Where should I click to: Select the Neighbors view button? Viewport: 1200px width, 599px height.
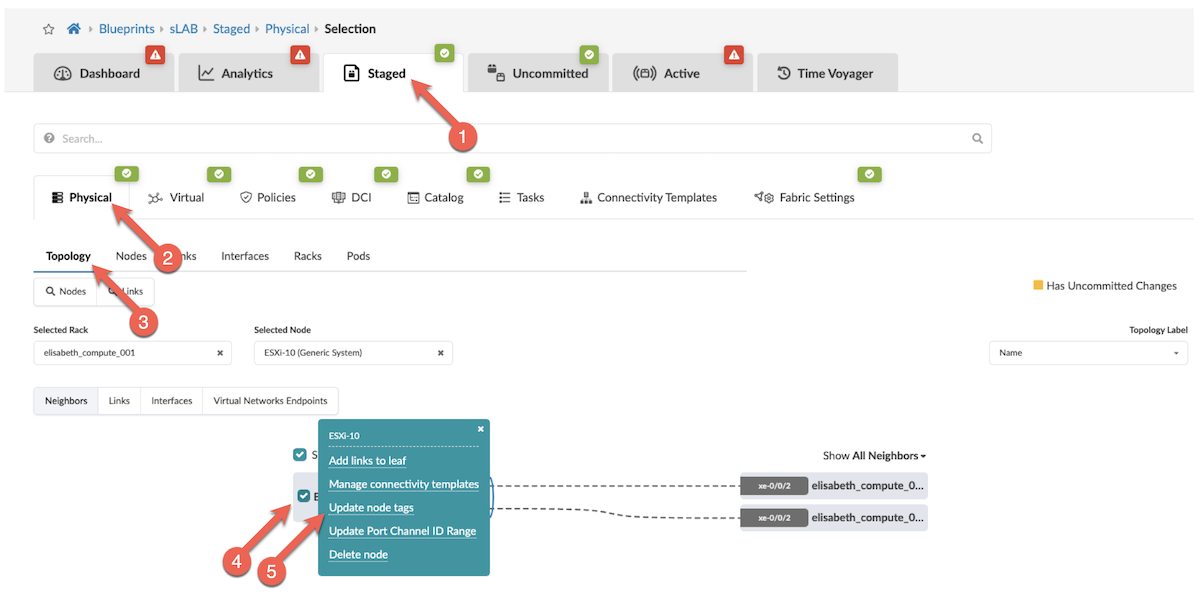pyautogui.click(x=66, y=401)
